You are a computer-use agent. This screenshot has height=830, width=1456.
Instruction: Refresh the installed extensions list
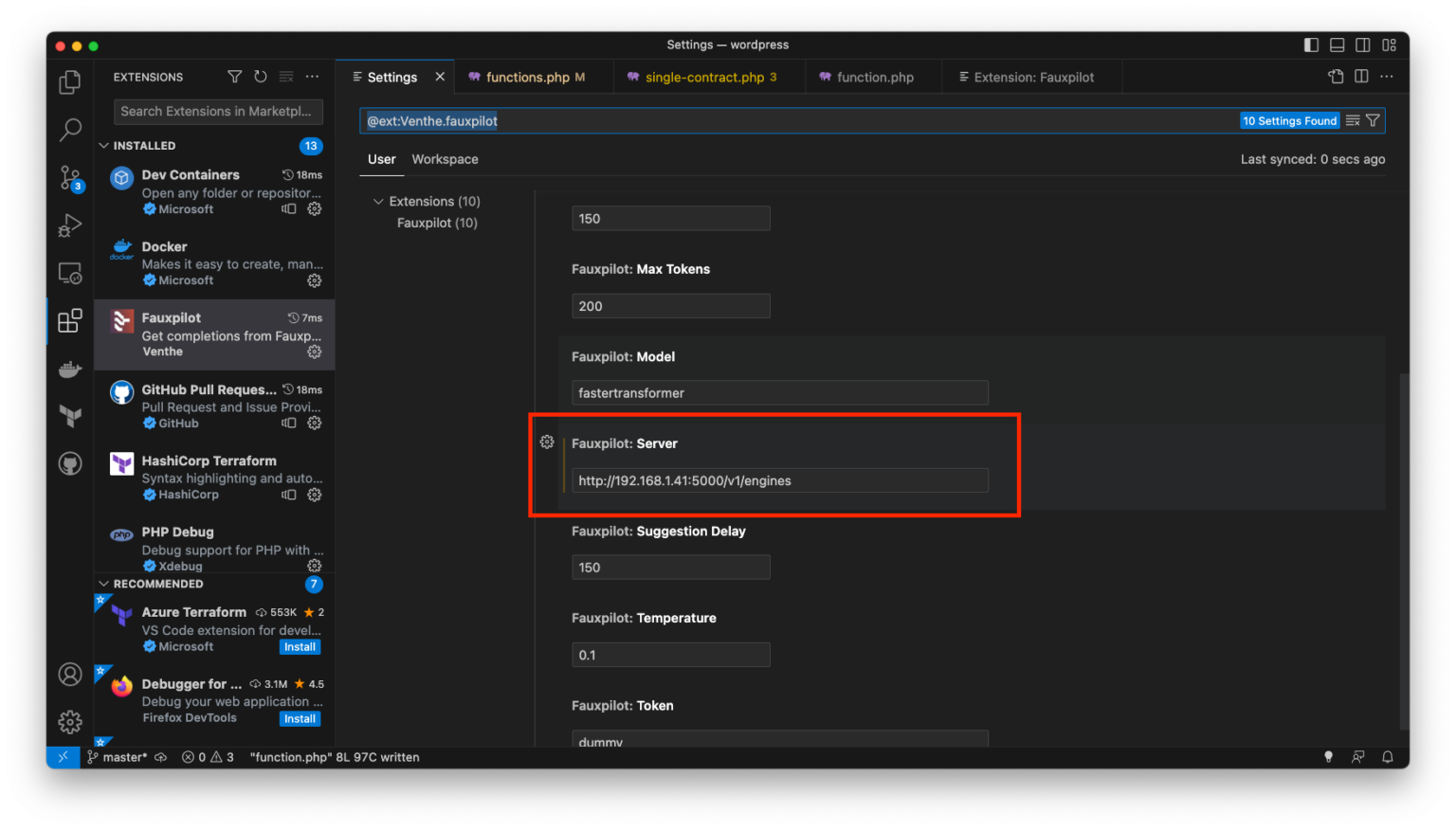point(260,77)
